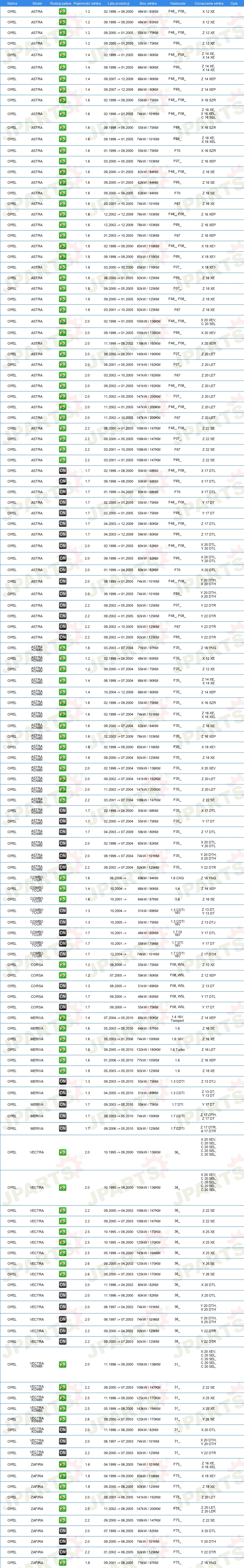
Task: Click petrol icon in Vectra Kombi Y 26 SE row
Action: [63, 1420]
